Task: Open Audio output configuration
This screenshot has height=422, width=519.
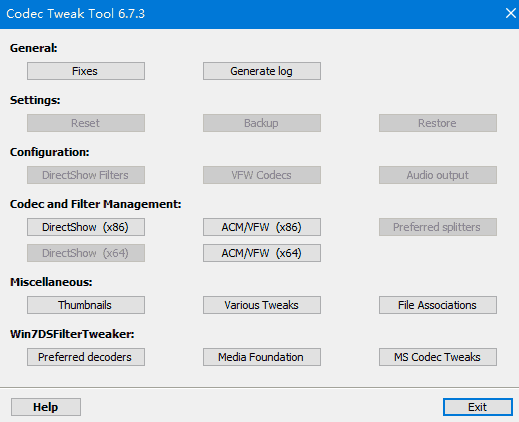Action: pos(438,175)
